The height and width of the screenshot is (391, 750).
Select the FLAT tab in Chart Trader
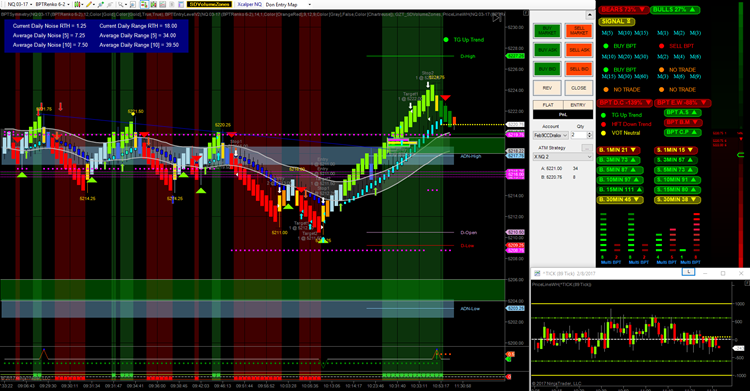click(548, 105)
